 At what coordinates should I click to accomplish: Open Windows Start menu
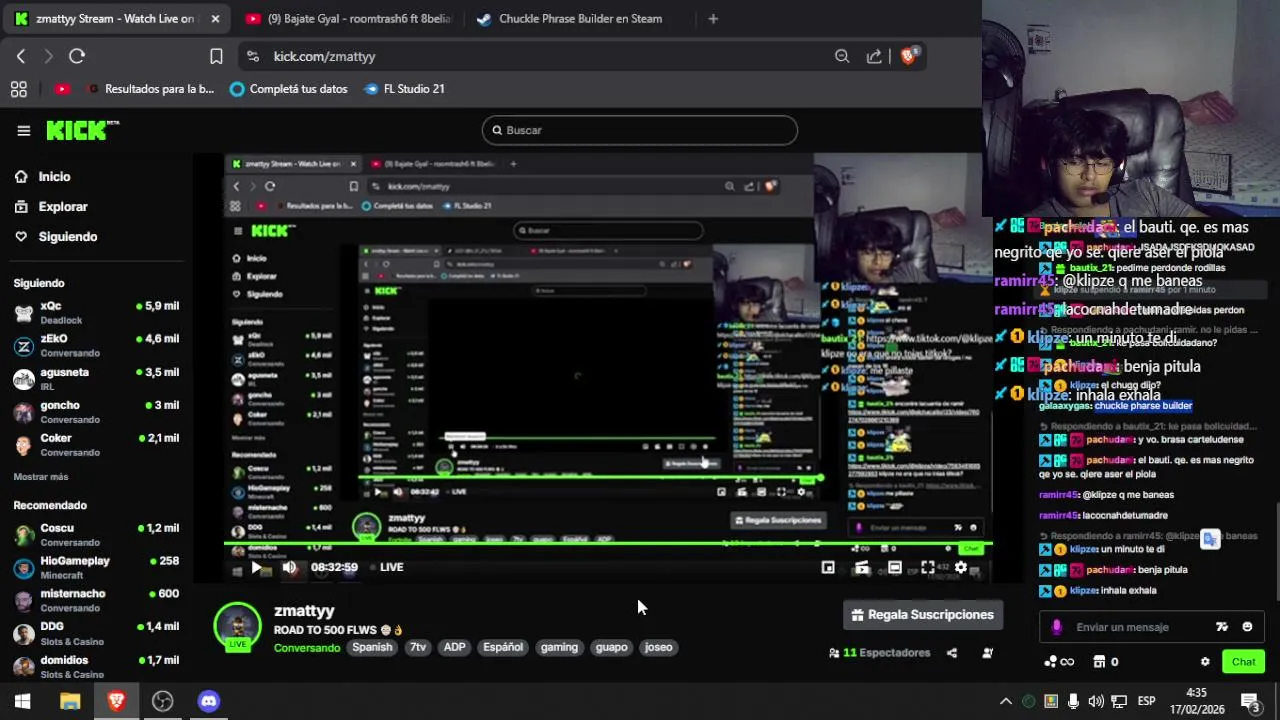pos(22,701)
